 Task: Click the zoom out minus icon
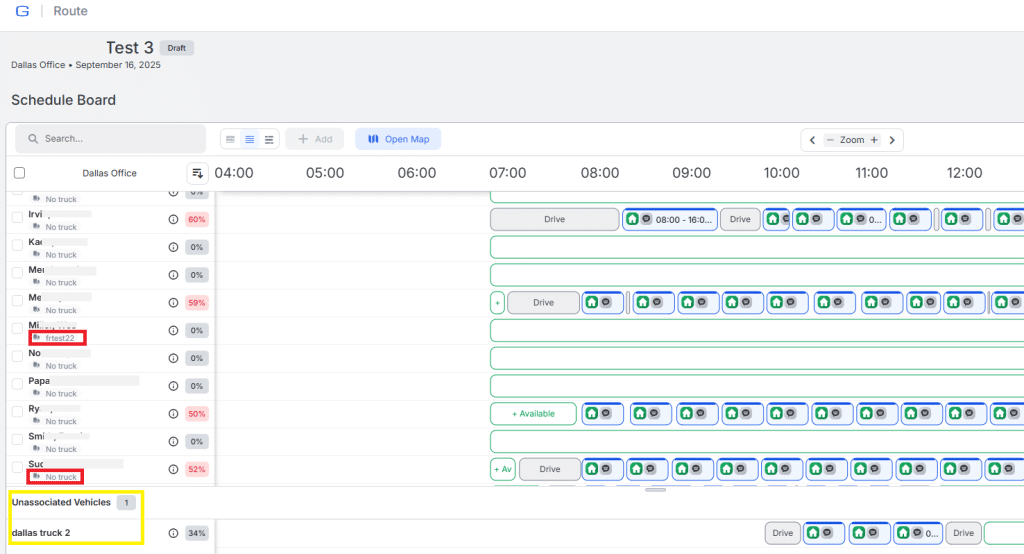click(x=830, y=140)
